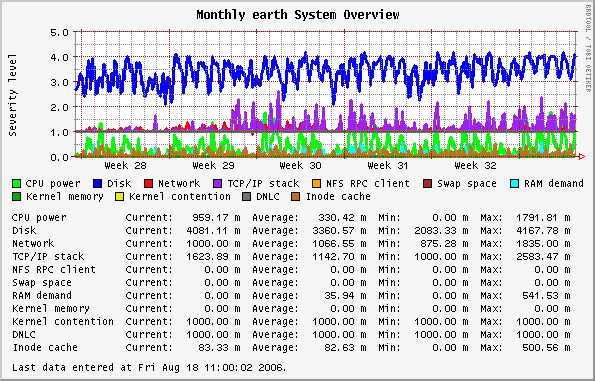Click the red Network legend swatch

coord(148,184)
